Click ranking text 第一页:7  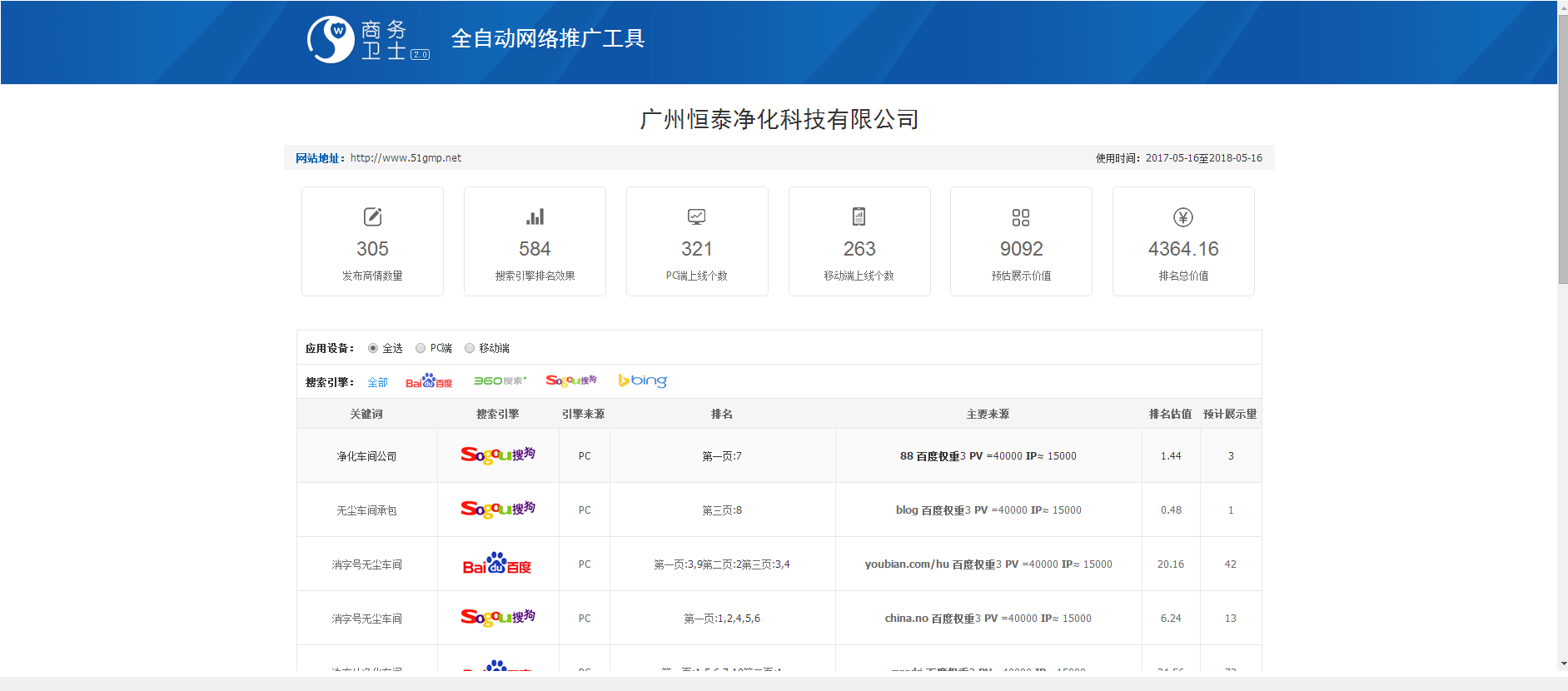pyautogui.click(x=722, y=456)
